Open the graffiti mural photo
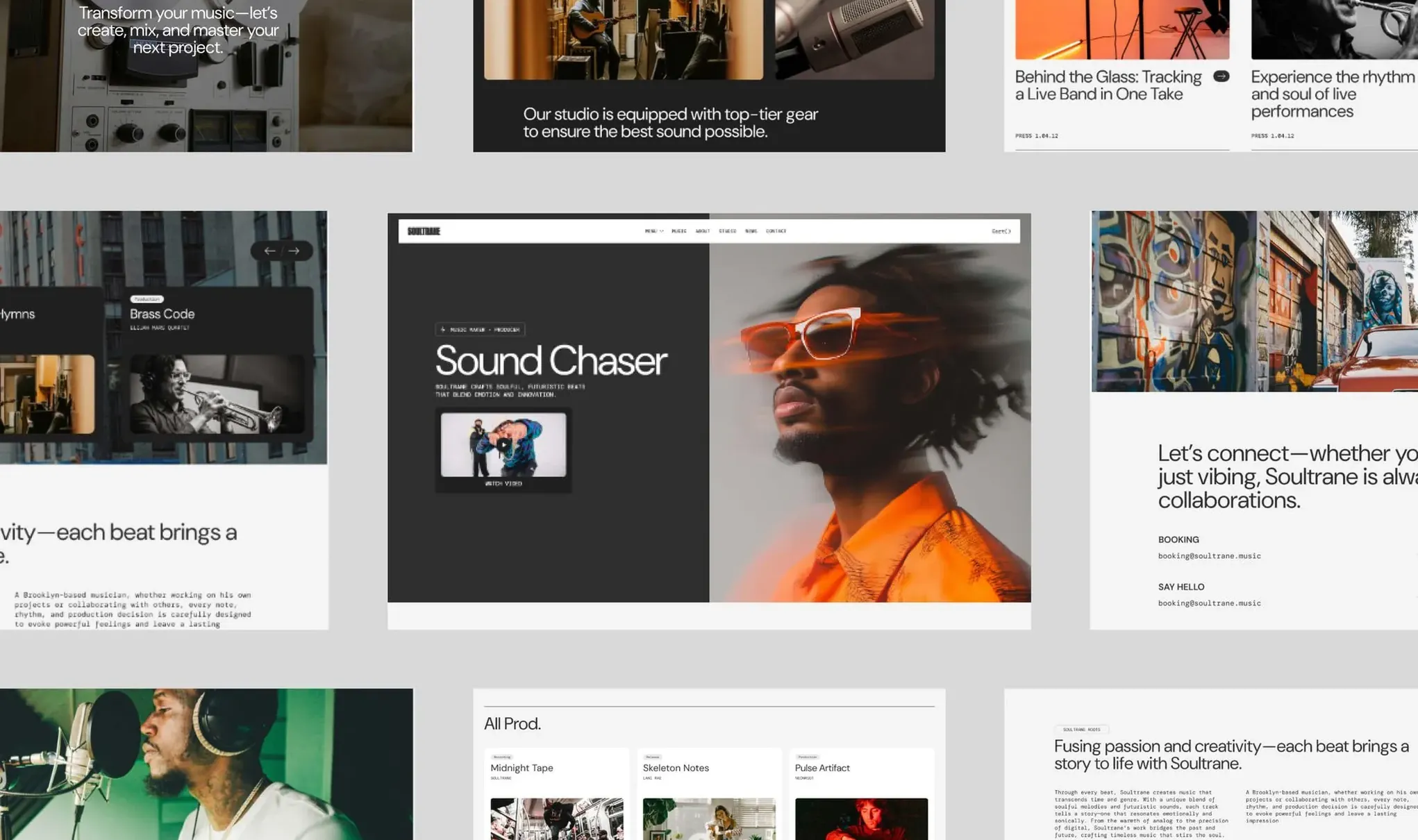The height and width of the screenshot is (840, 1418). click(x=1254, y=301)
